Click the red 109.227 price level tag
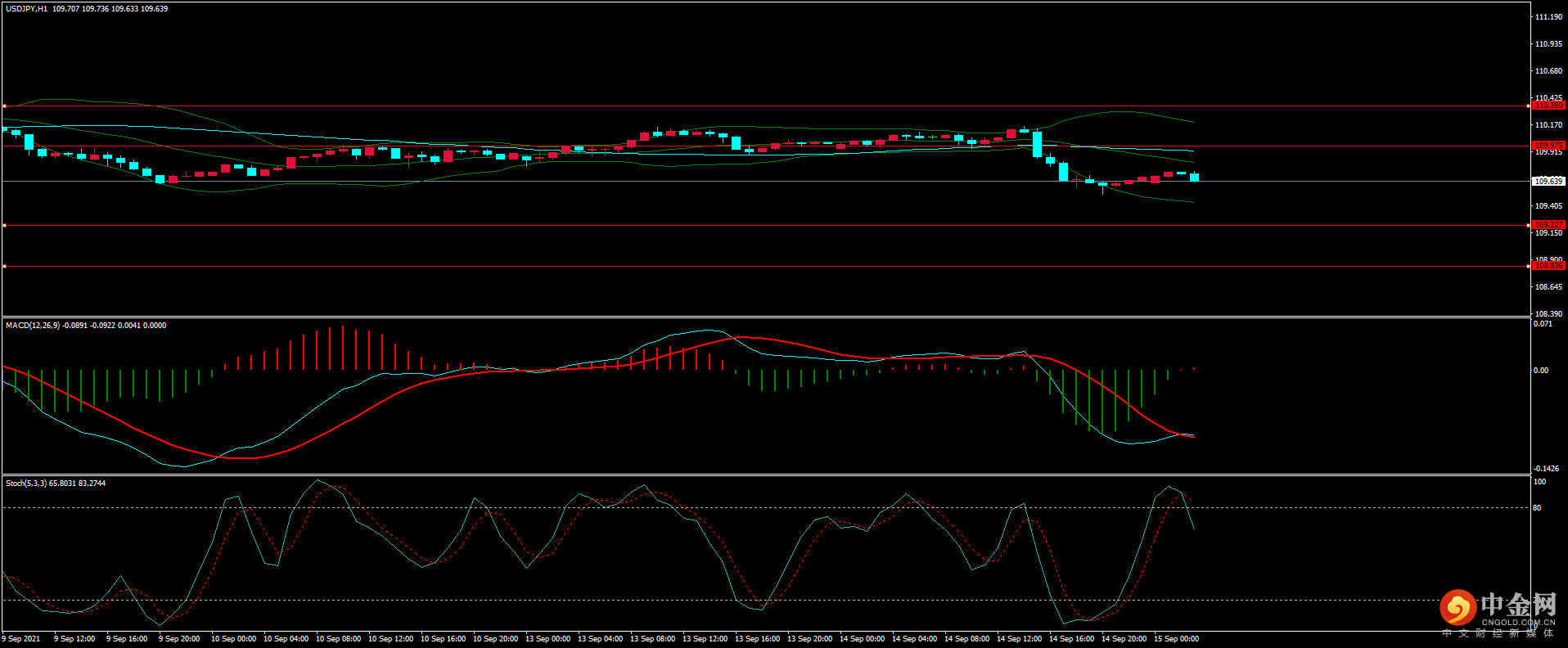 click(x=1548, y=225)
